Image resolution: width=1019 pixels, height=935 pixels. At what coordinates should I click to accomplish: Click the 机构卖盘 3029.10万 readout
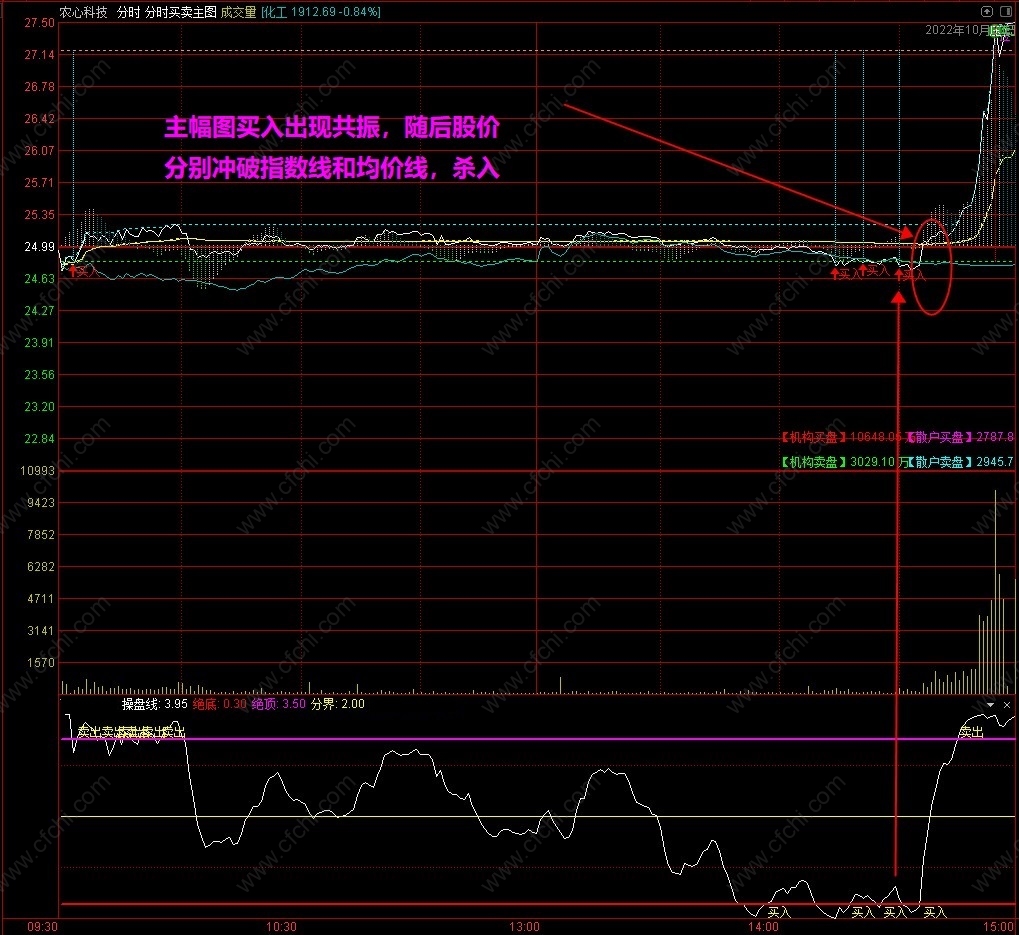pos(844,462)
